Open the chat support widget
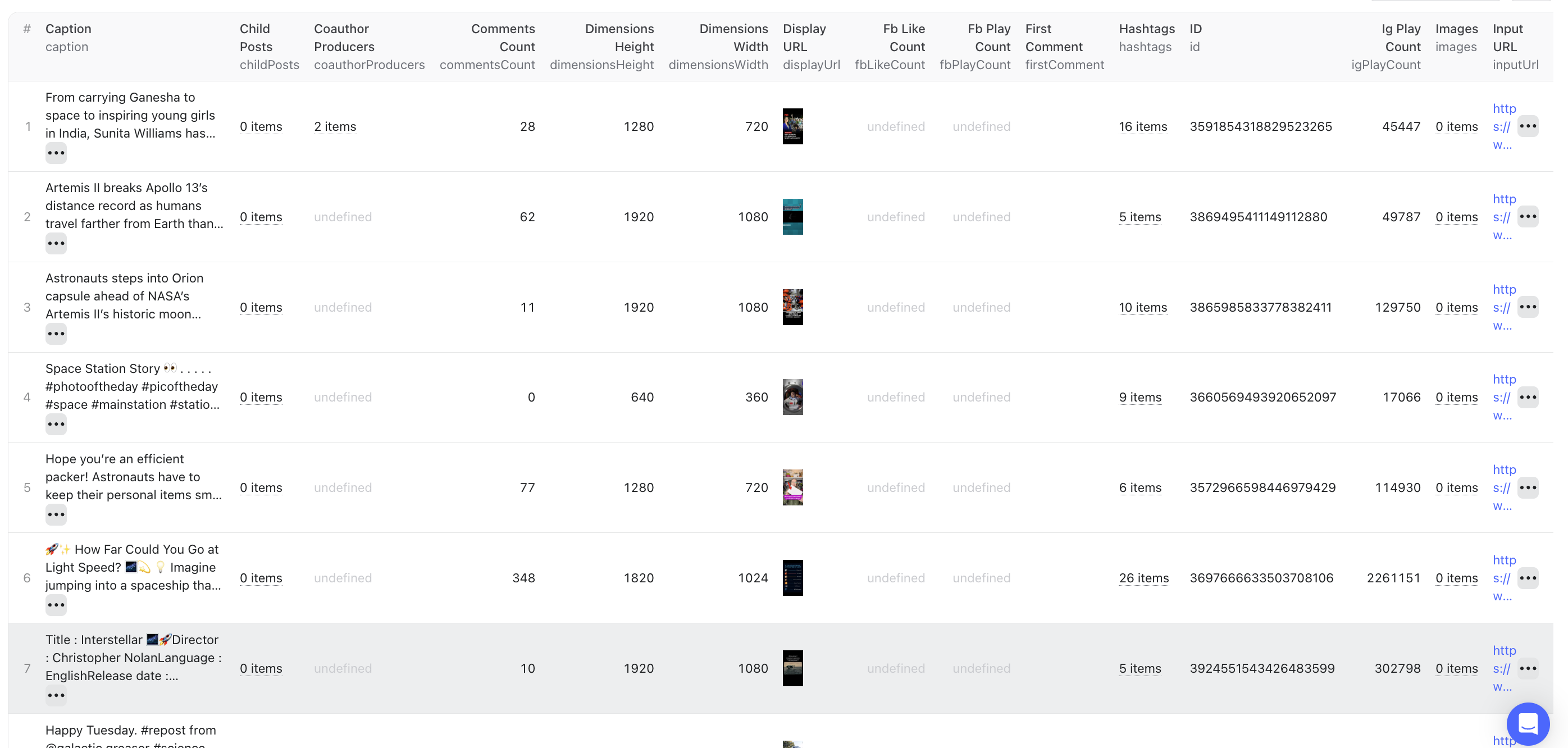This screenshot has width=1568, height=748. [1528, 724]
